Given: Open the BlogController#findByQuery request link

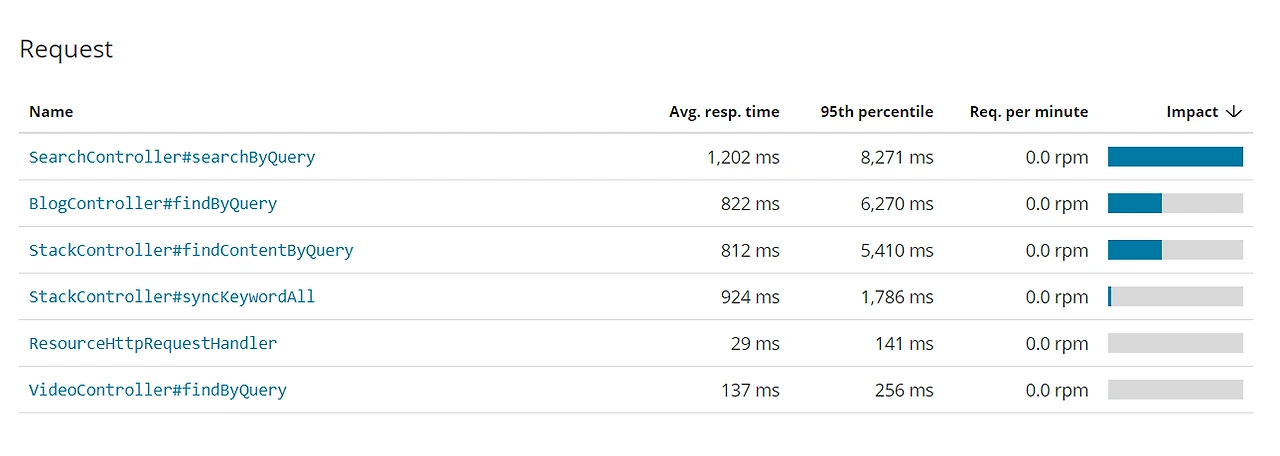Looking at the screenshot, I should [x=153, y=204].
